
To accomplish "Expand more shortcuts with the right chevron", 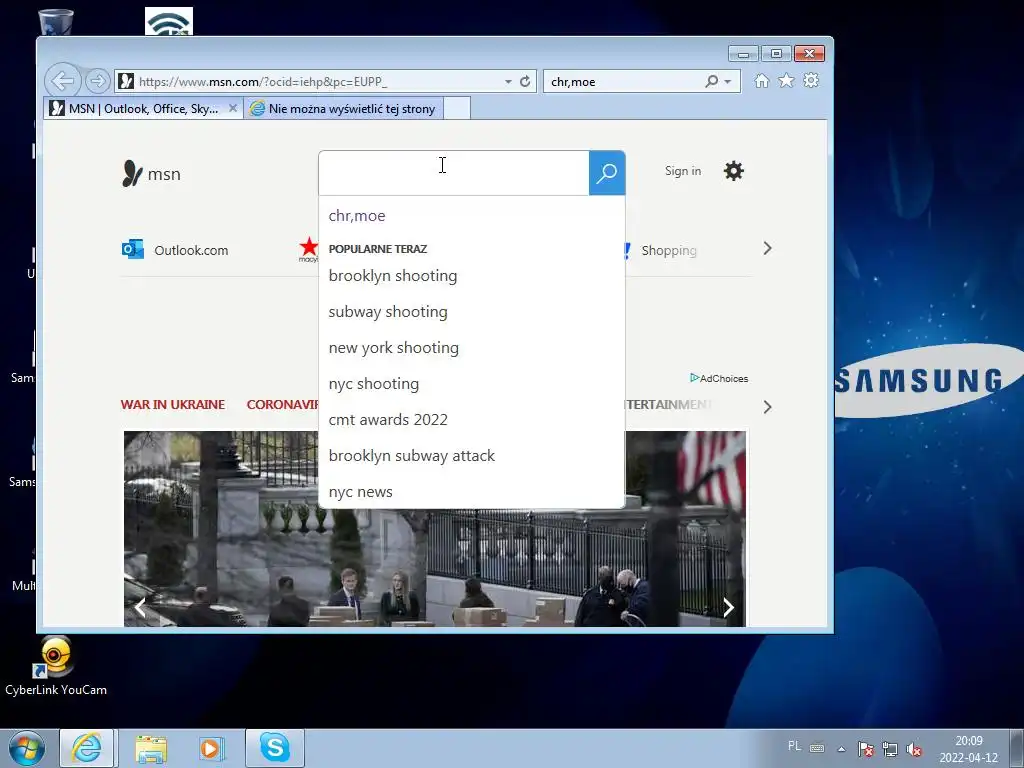I will 767,248.
